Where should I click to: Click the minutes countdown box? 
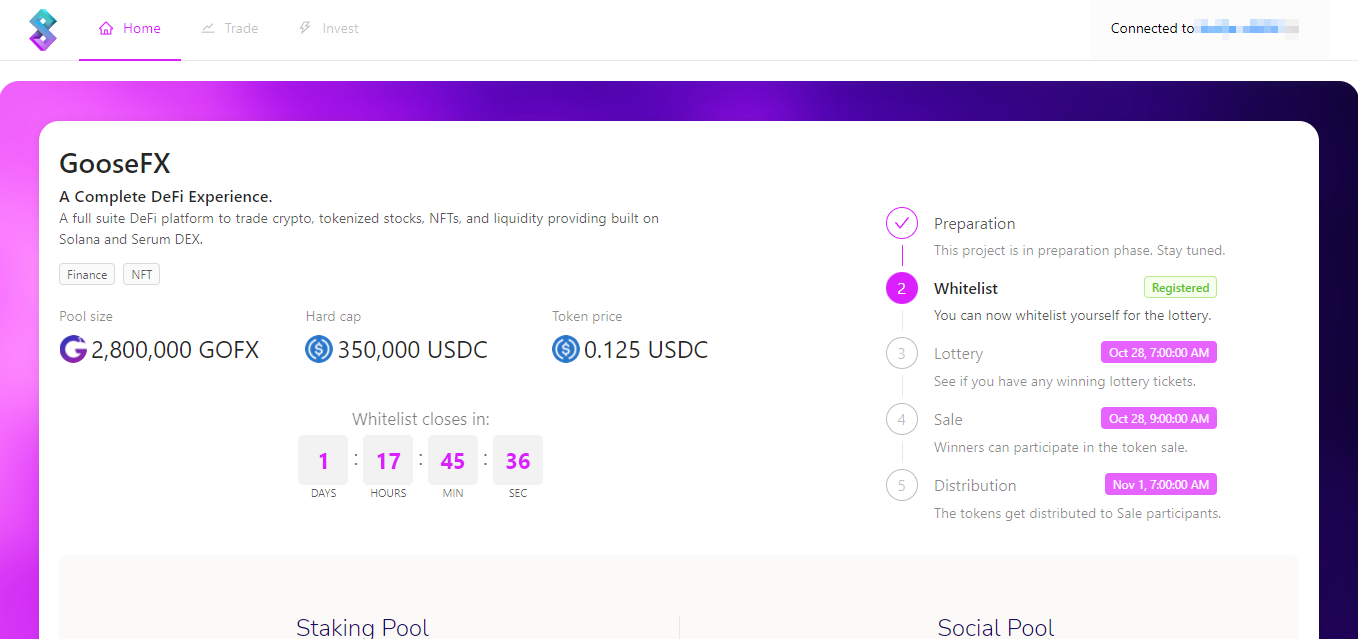click(453, 460)
